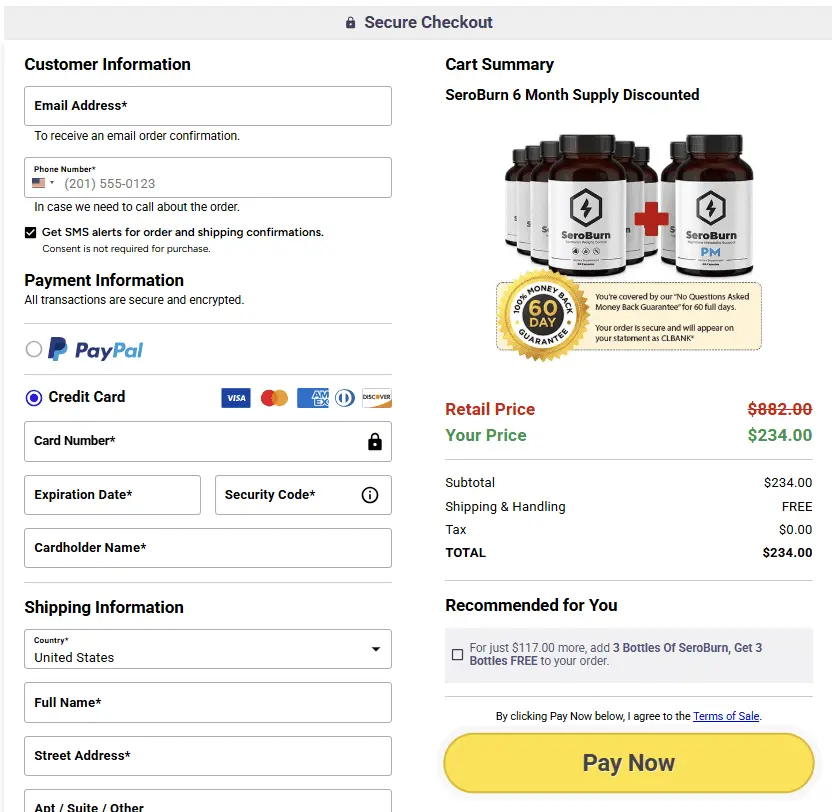The image size is (832, 812).
Task: Click the lock icon in the Card Number field
Action: coord(374,441)
